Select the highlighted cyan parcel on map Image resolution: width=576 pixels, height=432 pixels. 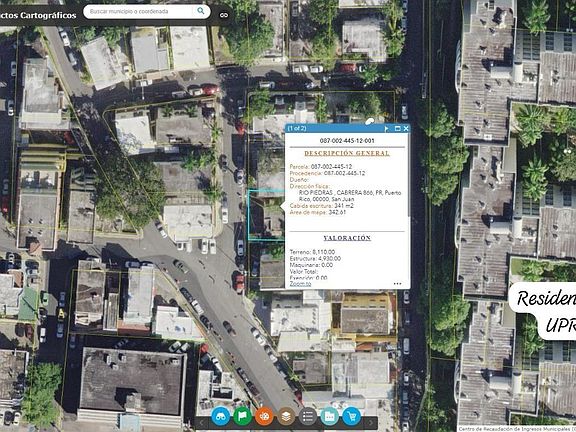pyautogui.click(x=266, y=215)
